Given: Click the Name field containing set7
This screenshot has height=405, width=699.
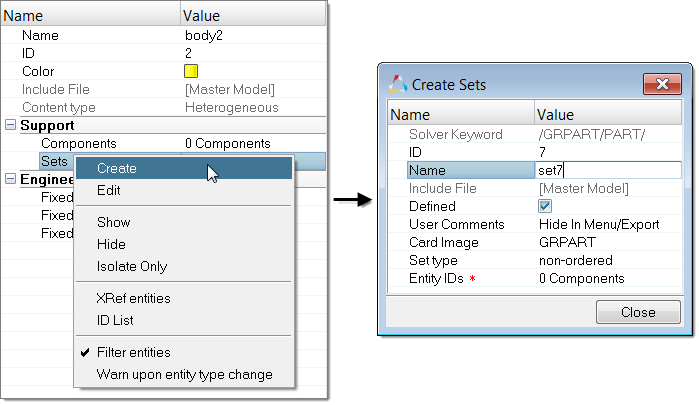Looking at the screenshot, I should (x=607, y=170).
